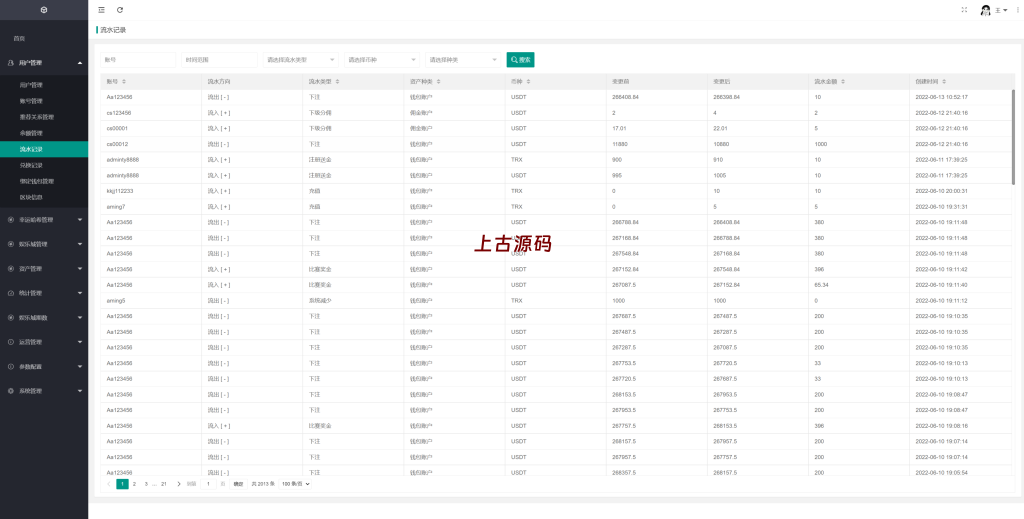
Task: Click the cube logo above the sidebar
Action: (x=44, y=10)
